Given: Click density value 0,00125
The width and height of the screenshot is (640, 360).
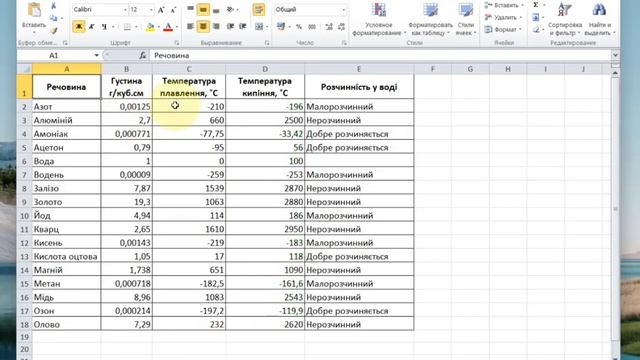Looking at the screenshot, I should pos(127,107).
